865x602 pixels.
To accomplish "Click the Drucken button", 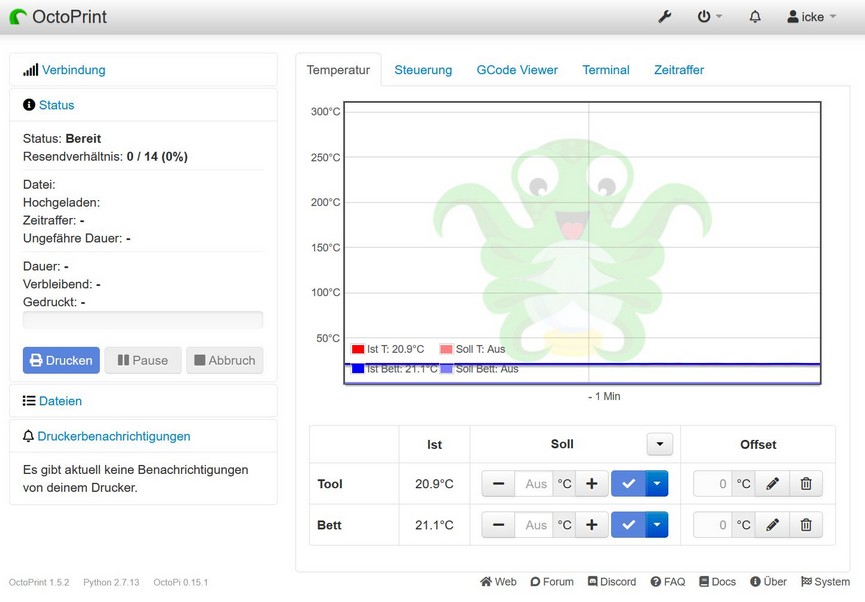I will (61, 360).
